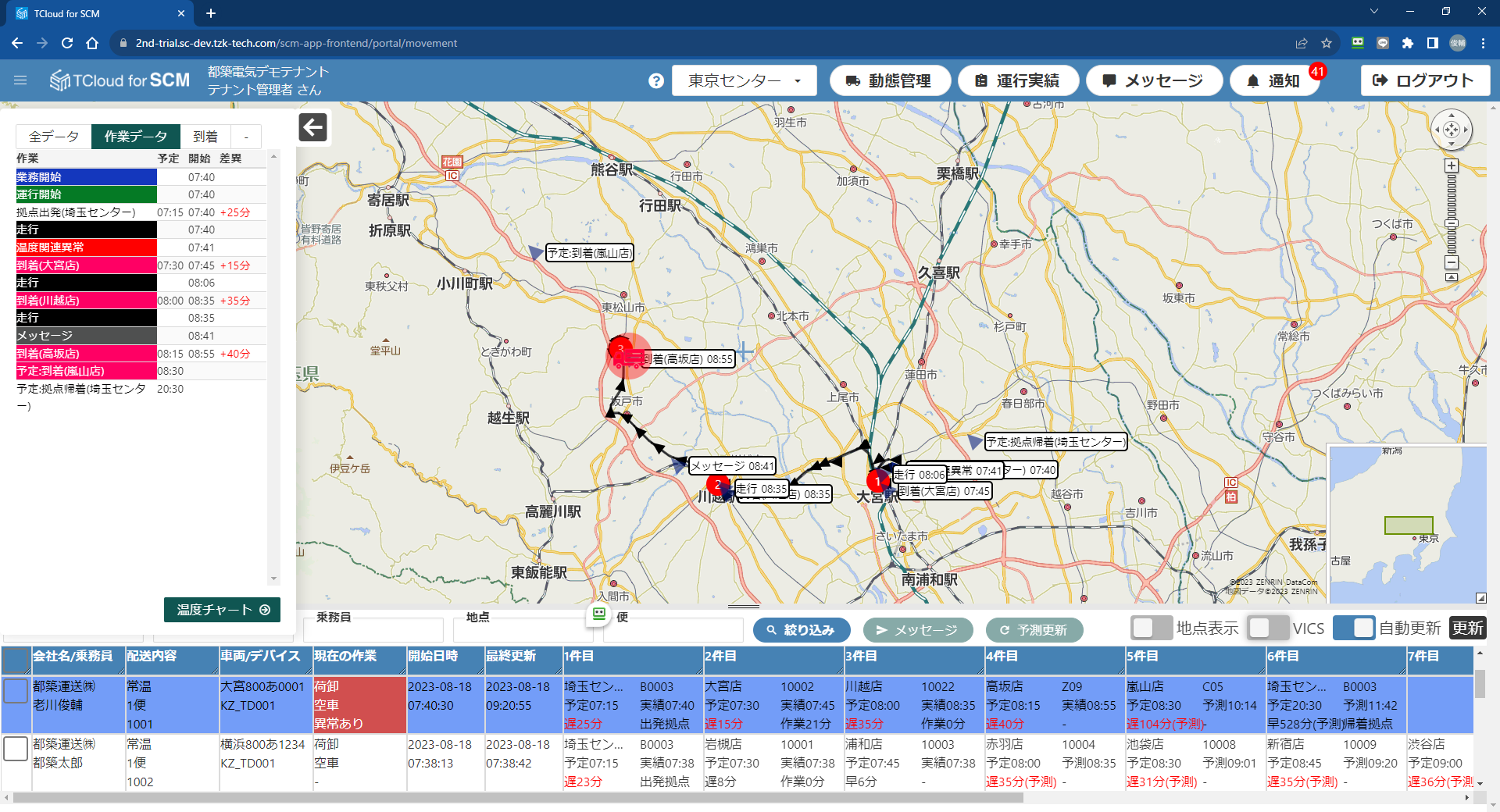Click the compass center reset icon
1500x812 pixels.
click(1452, 130)
